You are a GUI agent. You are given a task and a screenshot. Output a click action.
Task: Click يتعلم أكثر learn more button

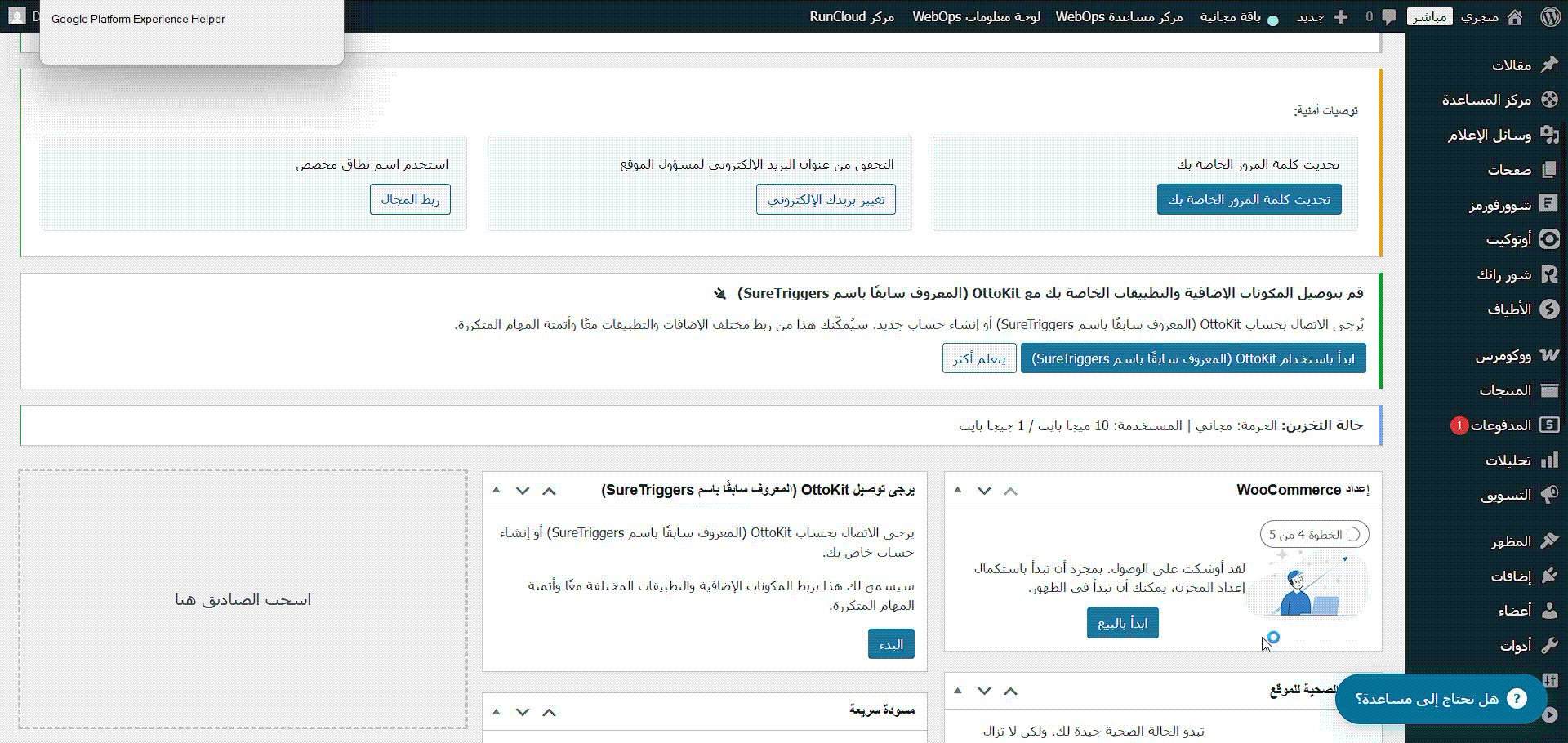[979, 358]
